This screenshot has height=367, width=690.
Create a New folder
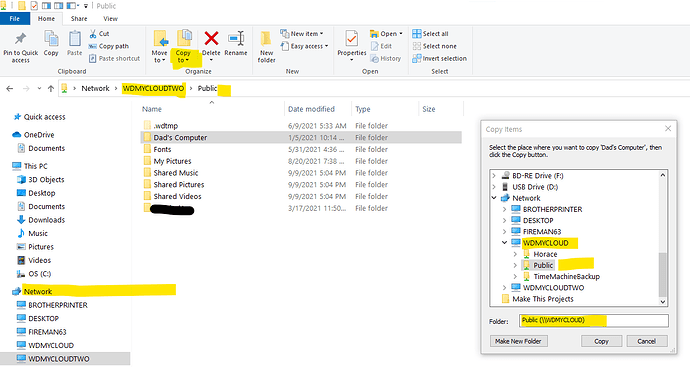(x=266, y=47)
